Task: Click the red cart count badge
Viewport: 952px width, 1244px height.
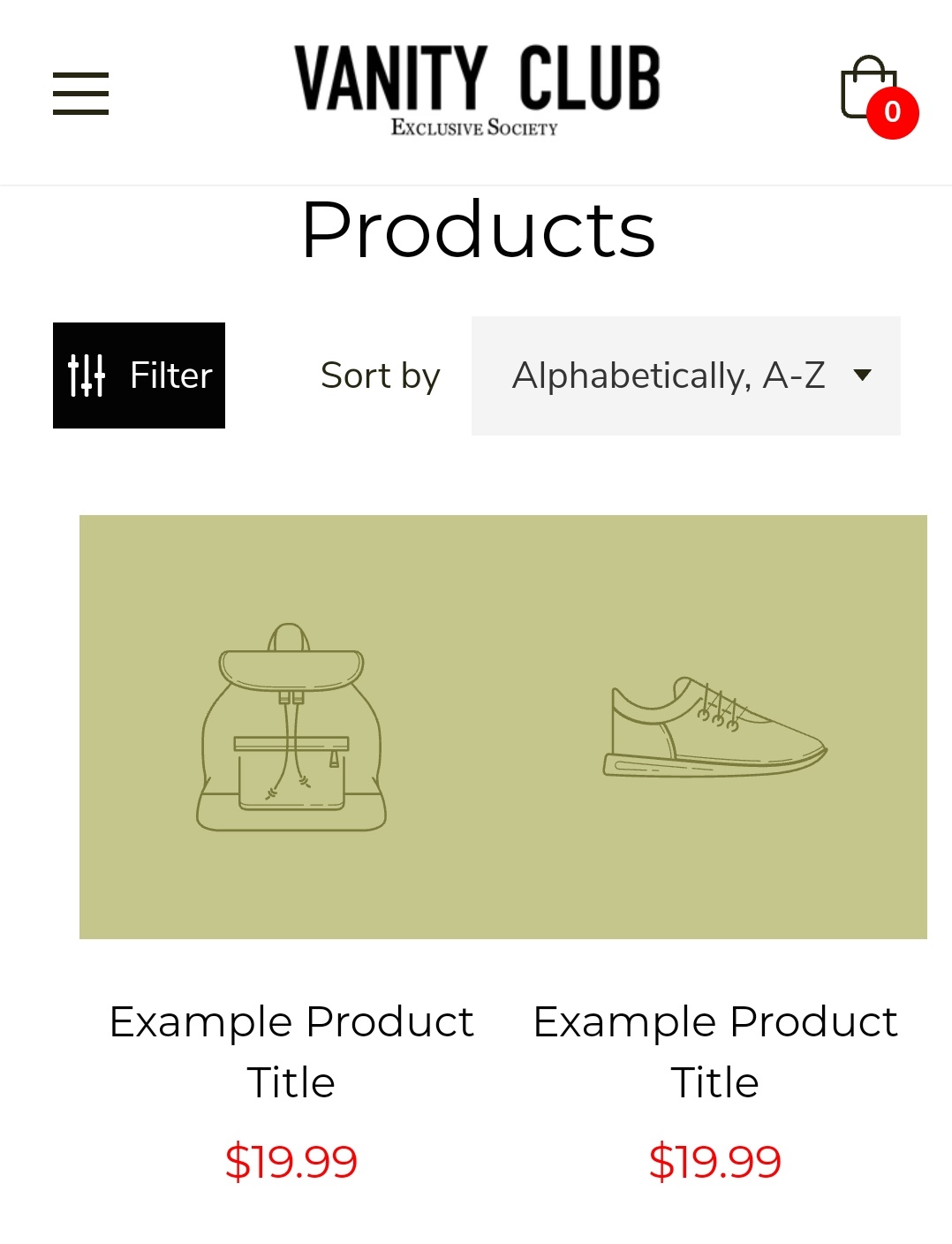Action: coord(893,113)
